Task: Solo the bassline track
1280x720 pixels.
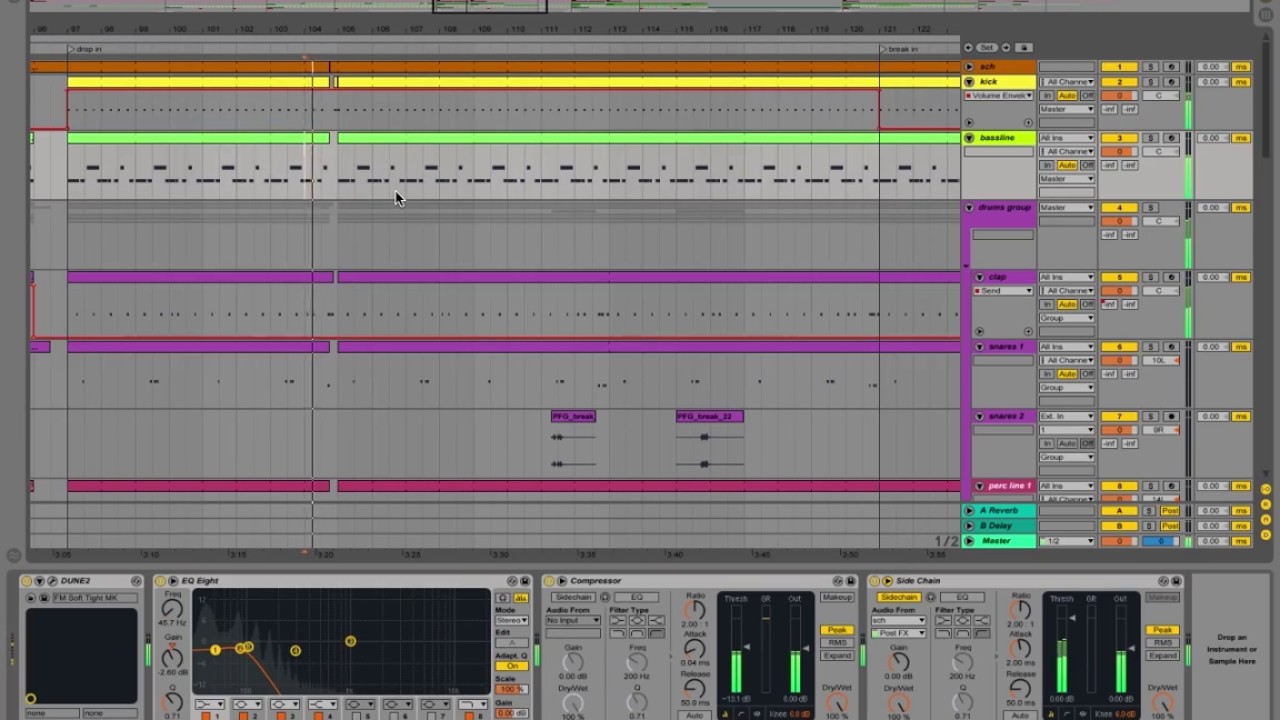Action: point(1150,138)
